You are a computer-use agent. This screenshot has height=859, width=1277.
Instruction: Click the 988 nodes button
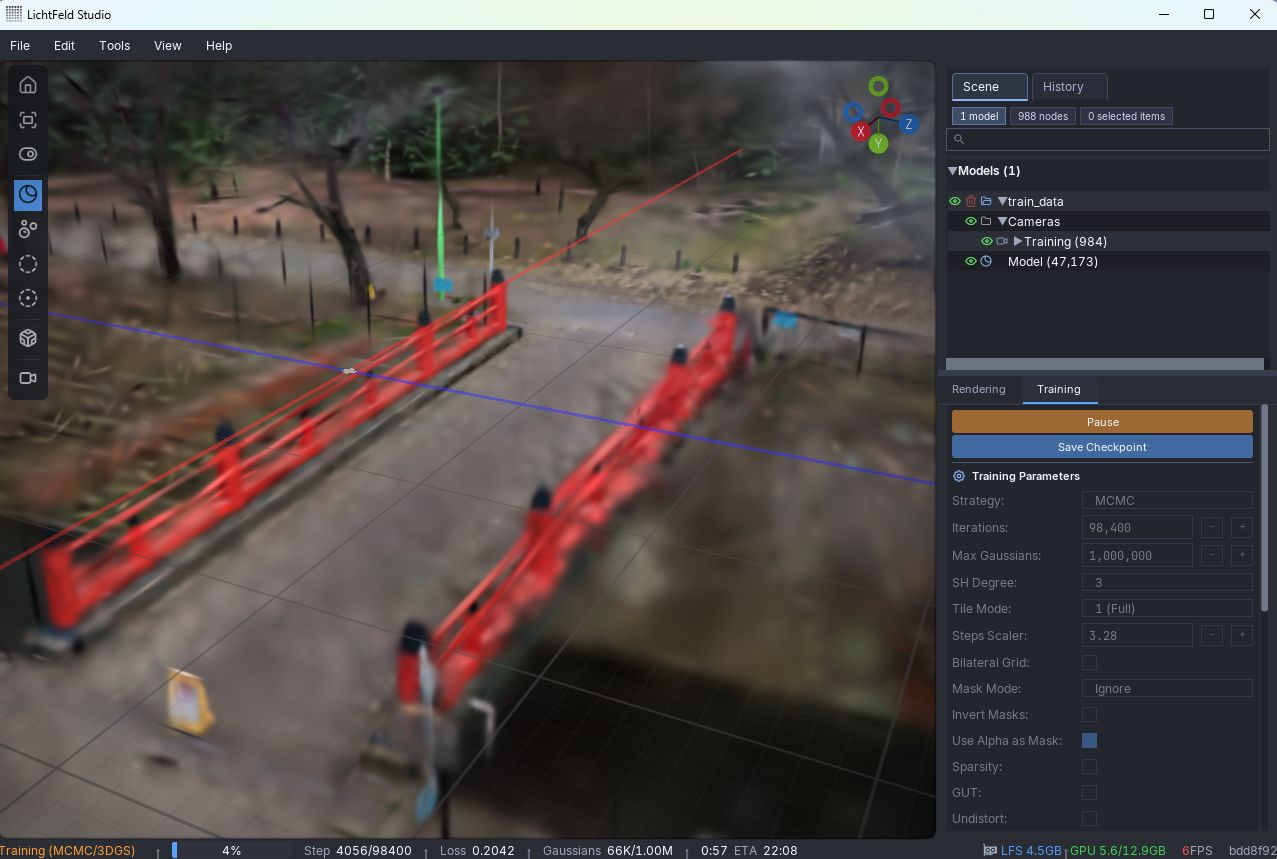point(1042,116)
